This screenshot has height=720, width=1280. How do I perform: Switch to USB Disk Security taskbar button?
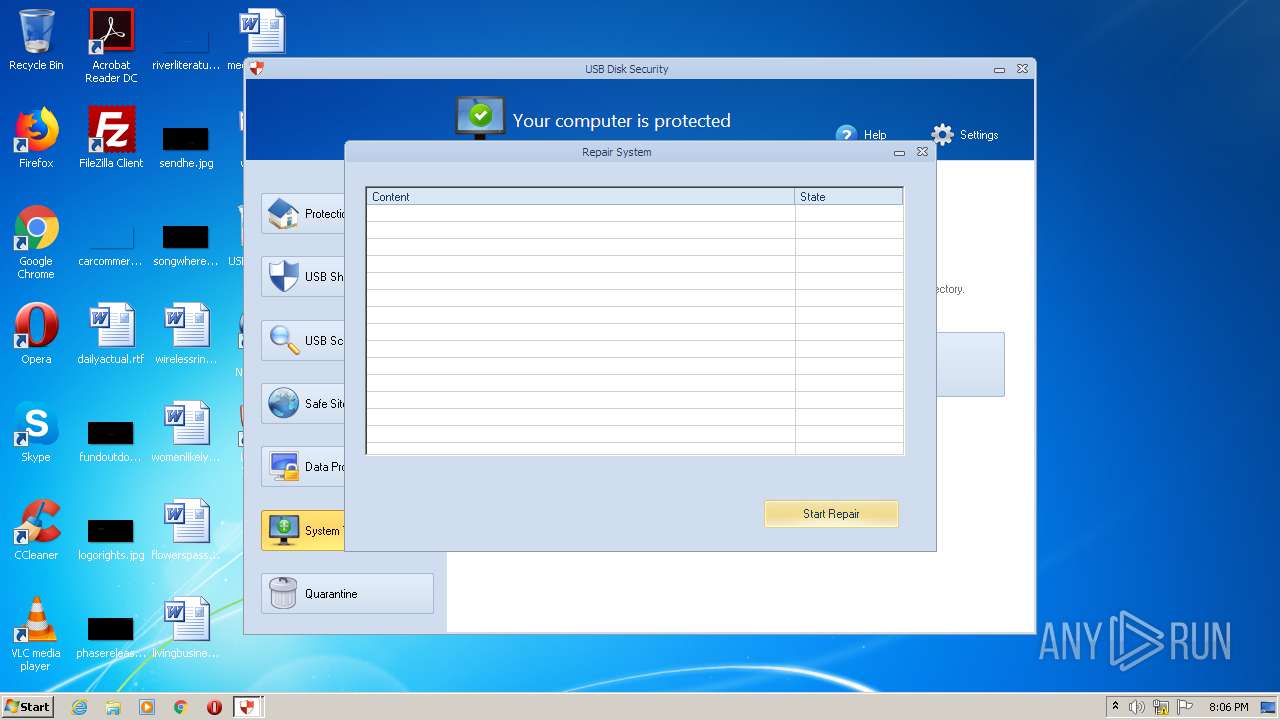click(x=248, y=707)
